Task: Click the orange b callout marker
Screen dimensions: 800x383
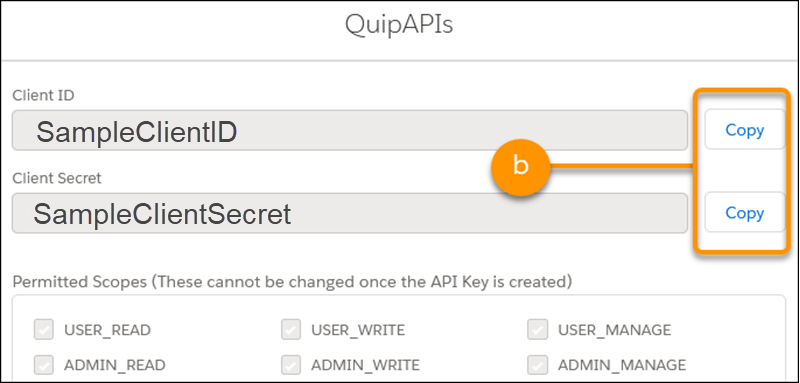Action: (x=520, y=166)
